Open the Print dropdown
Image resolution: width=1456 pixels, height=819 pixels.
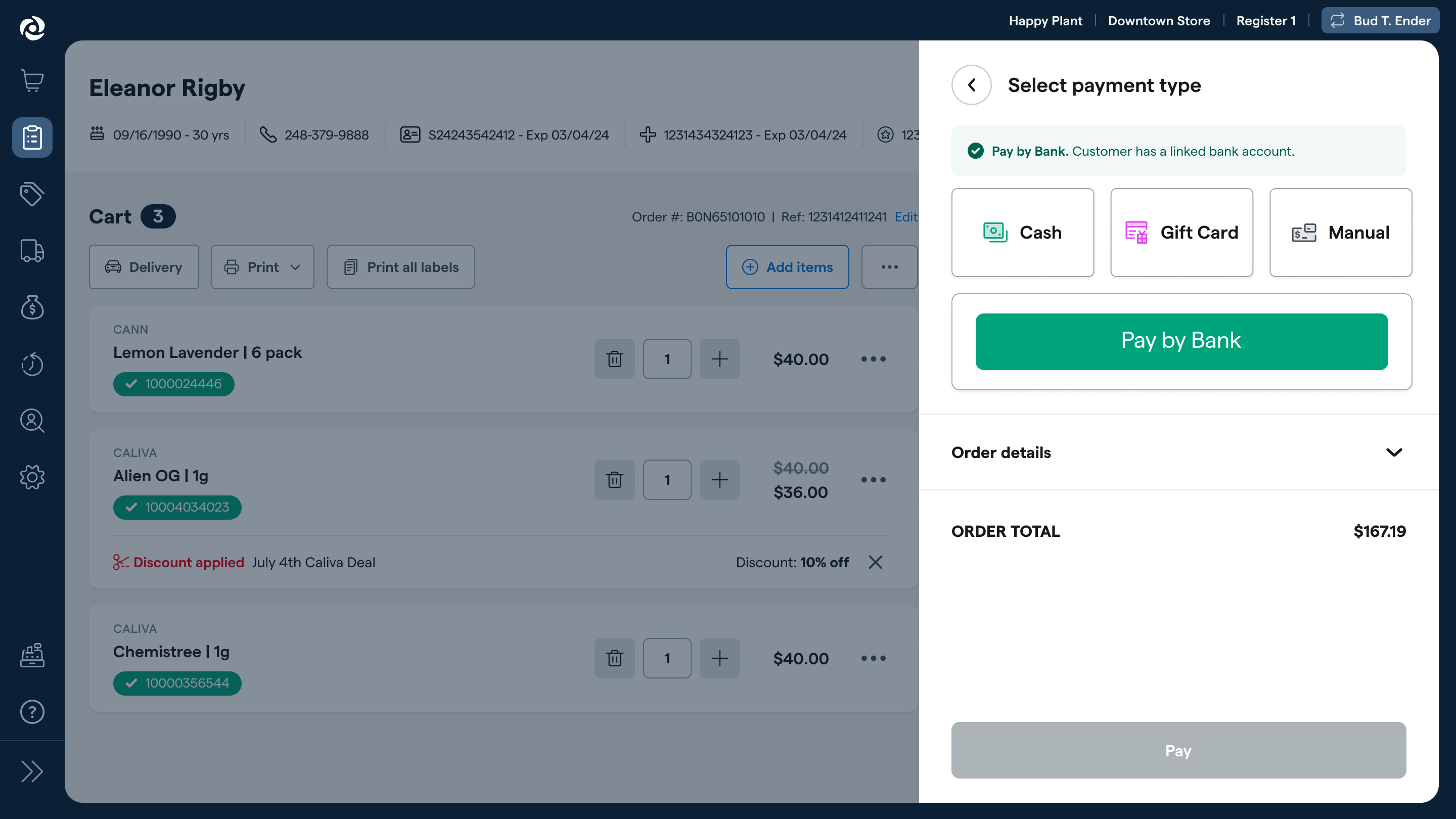coord(263,267)
